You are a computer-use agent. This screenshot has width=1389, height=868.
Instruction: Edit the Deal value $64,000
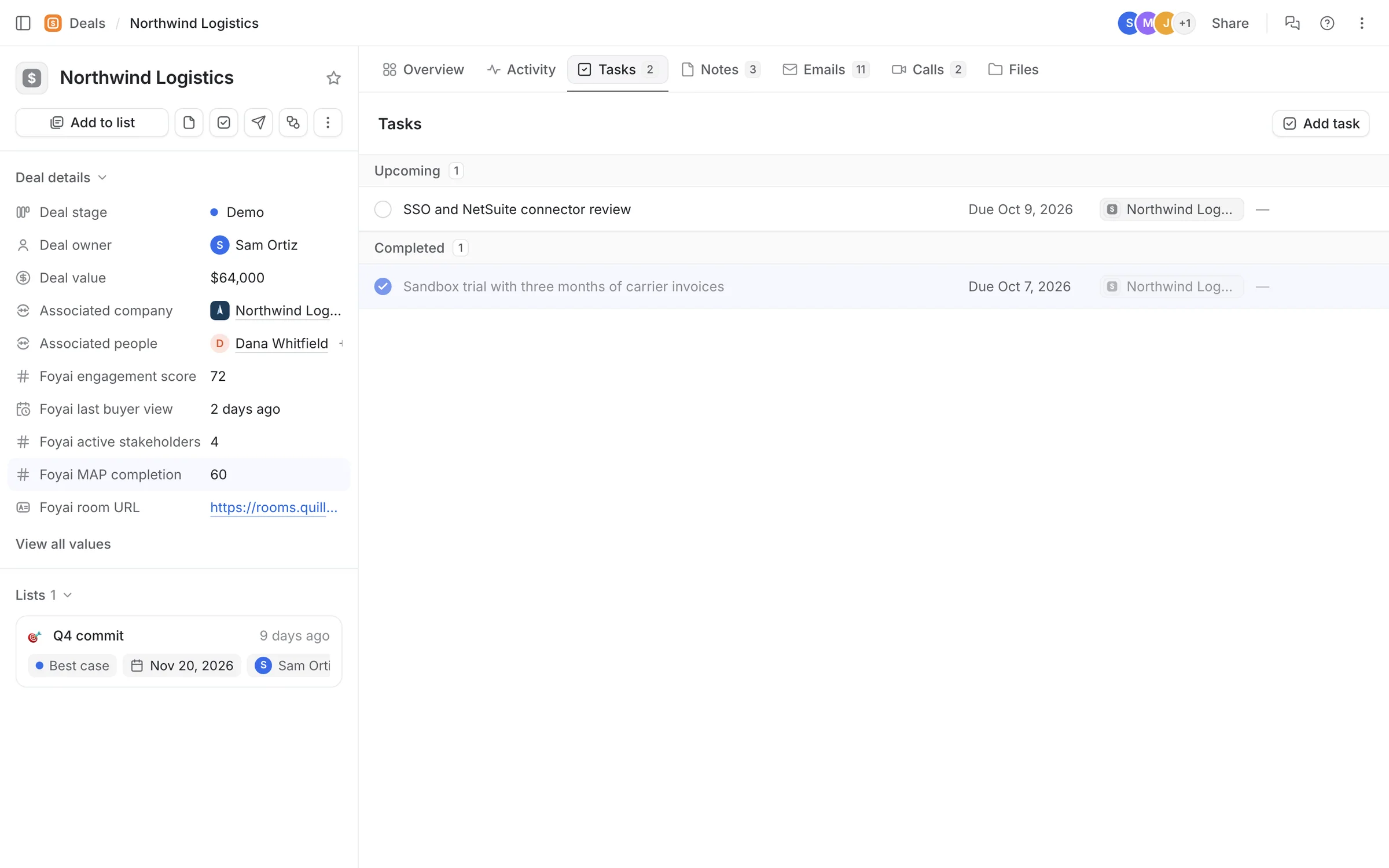(x=237, y=278)
